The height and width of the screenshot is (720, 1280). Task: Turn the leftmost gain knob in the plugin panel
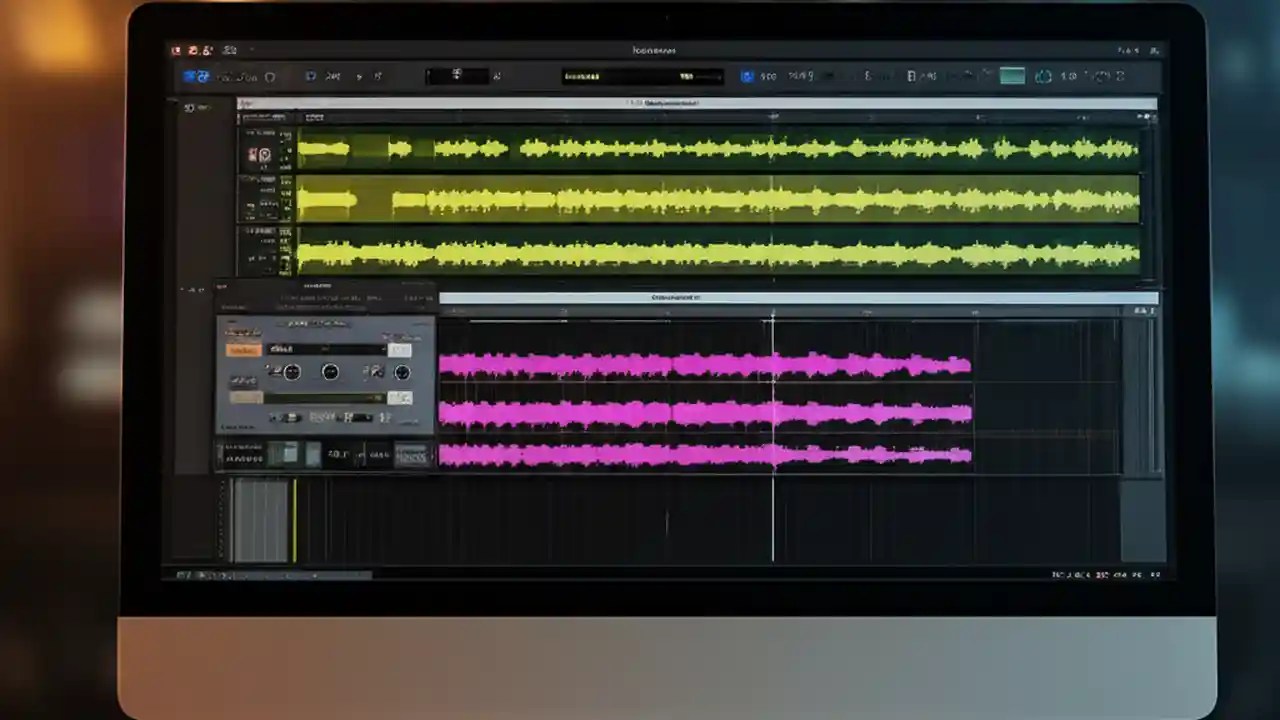point(291,372)
